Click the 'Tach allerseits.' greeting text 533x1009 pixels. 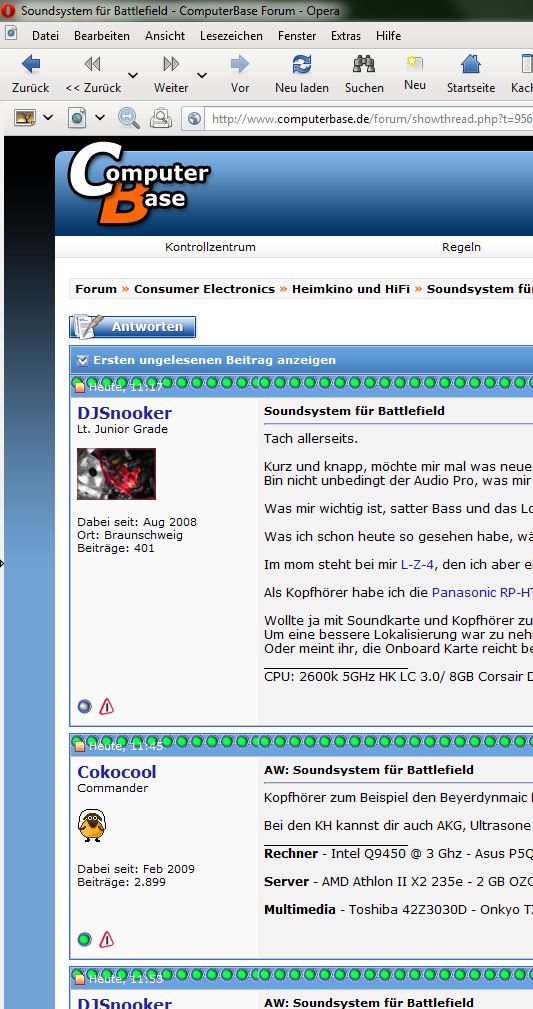click(x=311, y=439)
